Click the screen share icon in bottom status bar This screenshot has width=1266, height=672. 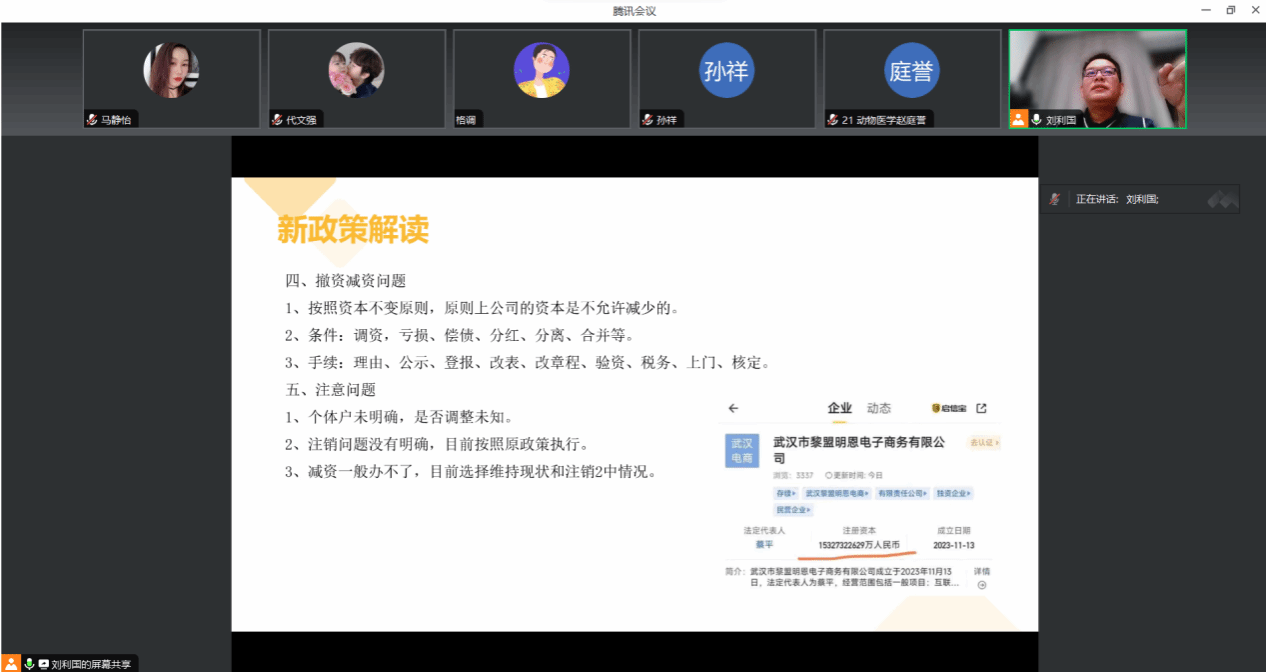(44, 664)
